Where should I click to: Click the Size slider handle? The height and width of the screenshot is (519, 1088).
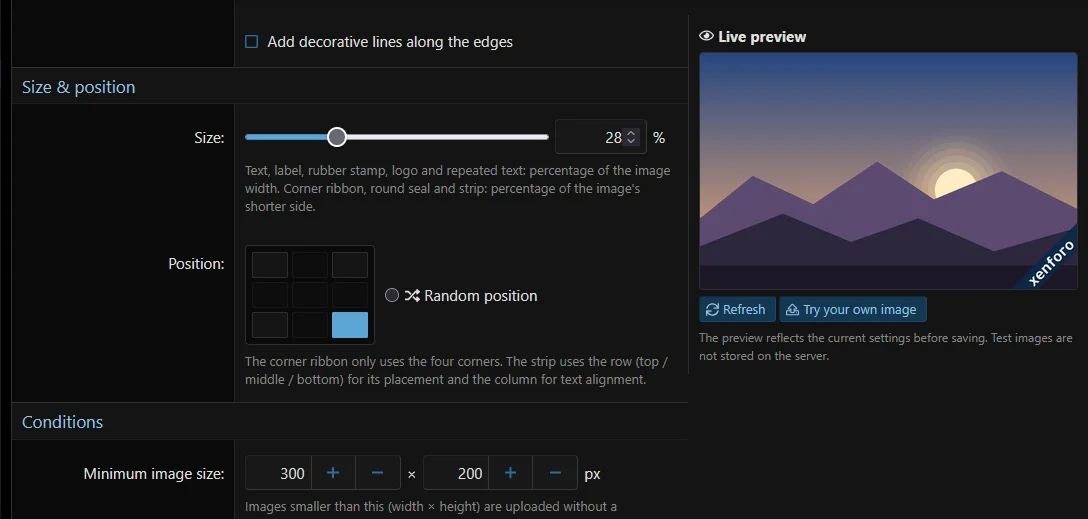point(337,137)
